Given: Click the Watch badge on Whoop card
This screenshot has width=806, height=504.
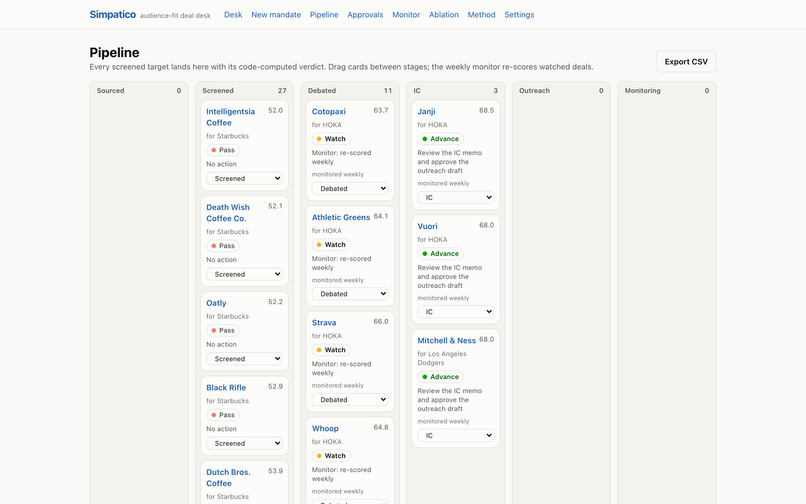Looking at the screenshot, I should [331, 456].
